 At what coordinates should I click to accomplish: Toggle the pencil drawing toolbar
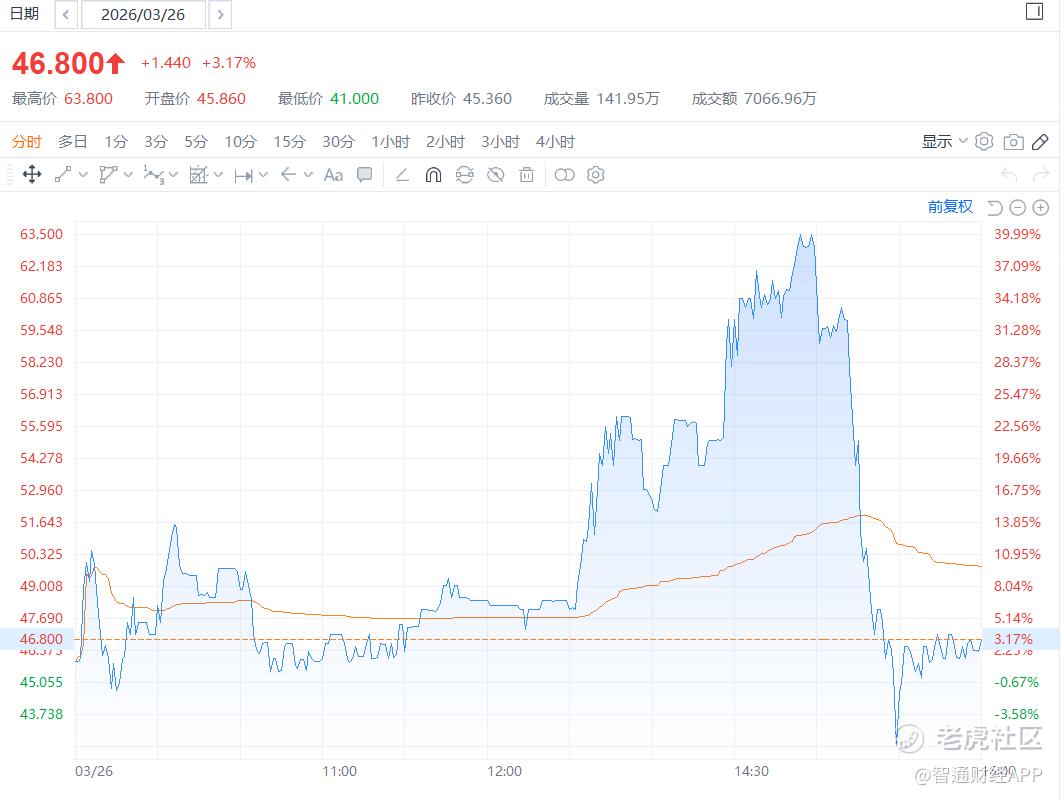pos(1040,142)
